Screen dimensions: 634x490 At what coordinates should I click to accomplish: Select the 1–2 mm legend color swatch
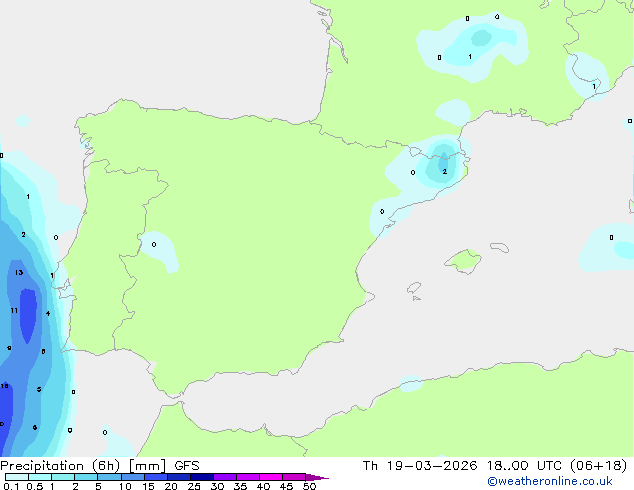click(x=63, y=477)
